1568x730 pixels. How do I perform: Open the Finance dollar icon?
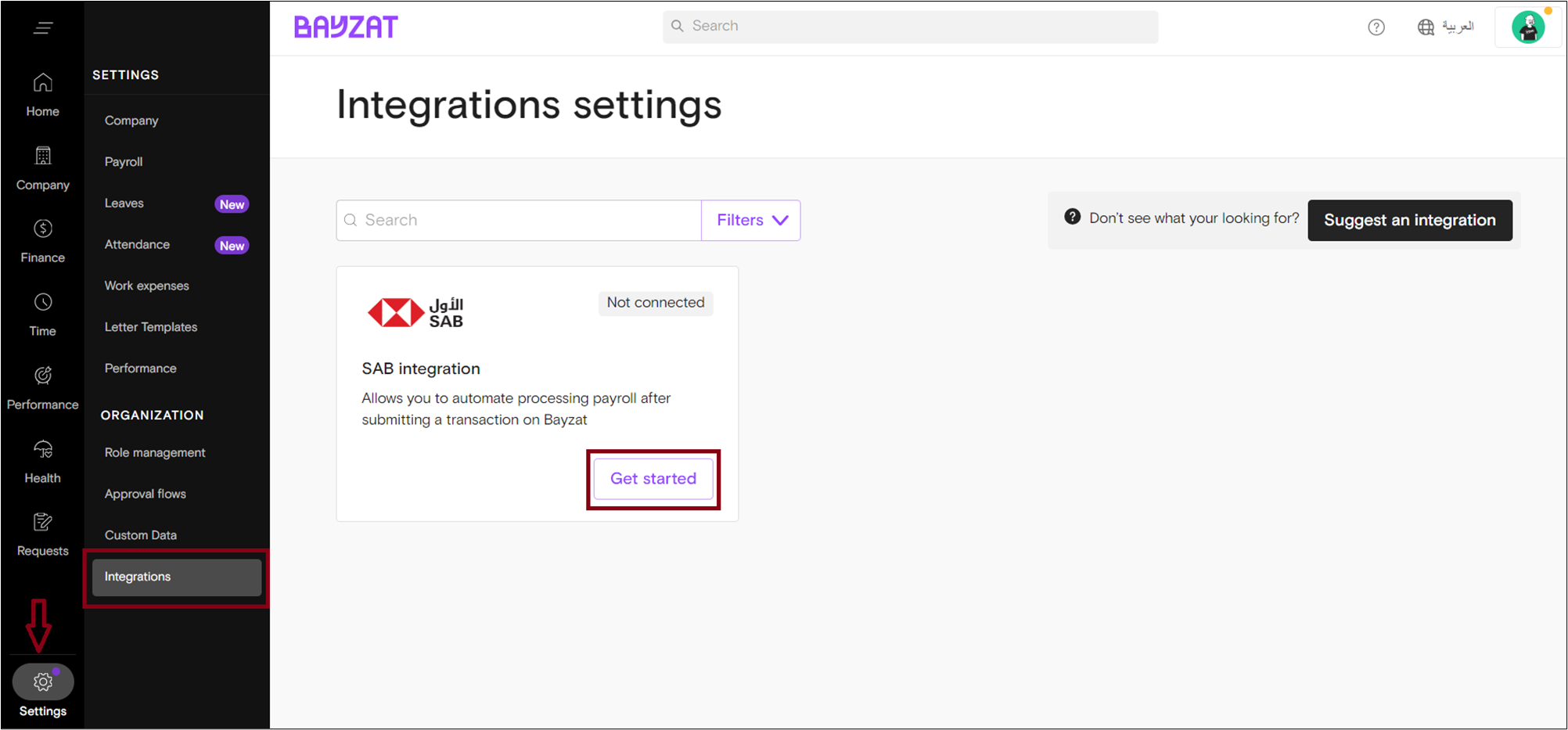[x=43, y=228]
